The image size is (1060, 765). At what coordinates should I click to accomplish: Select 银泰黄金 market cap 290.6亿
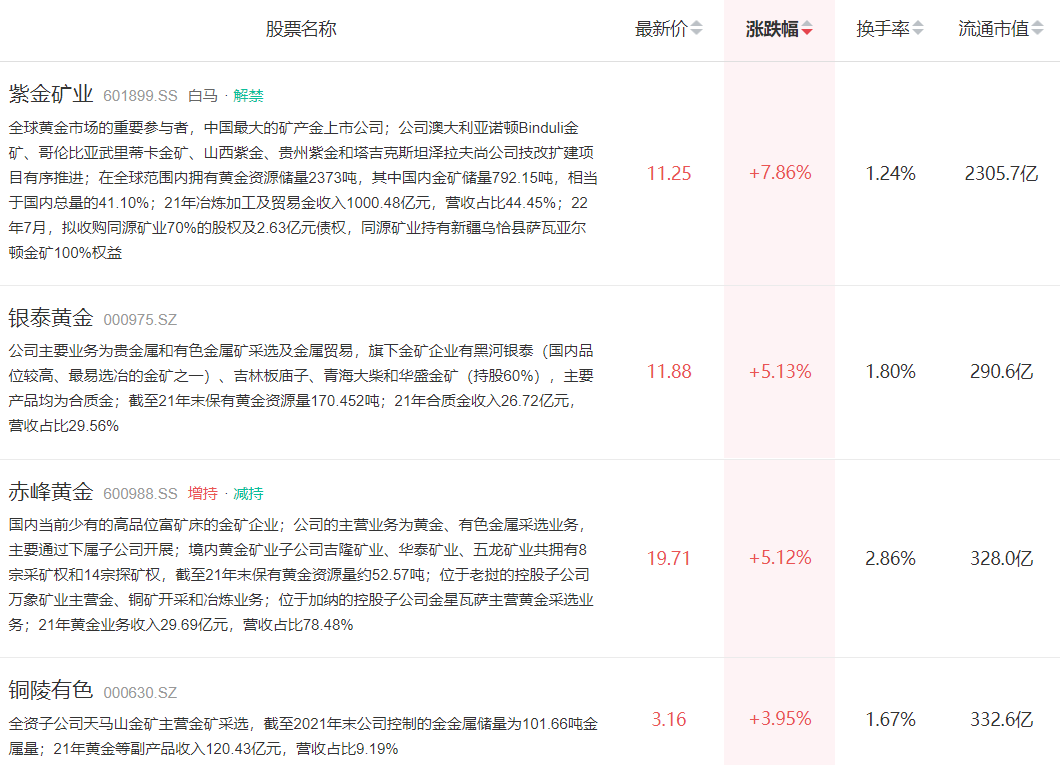tap(1001, 372)
